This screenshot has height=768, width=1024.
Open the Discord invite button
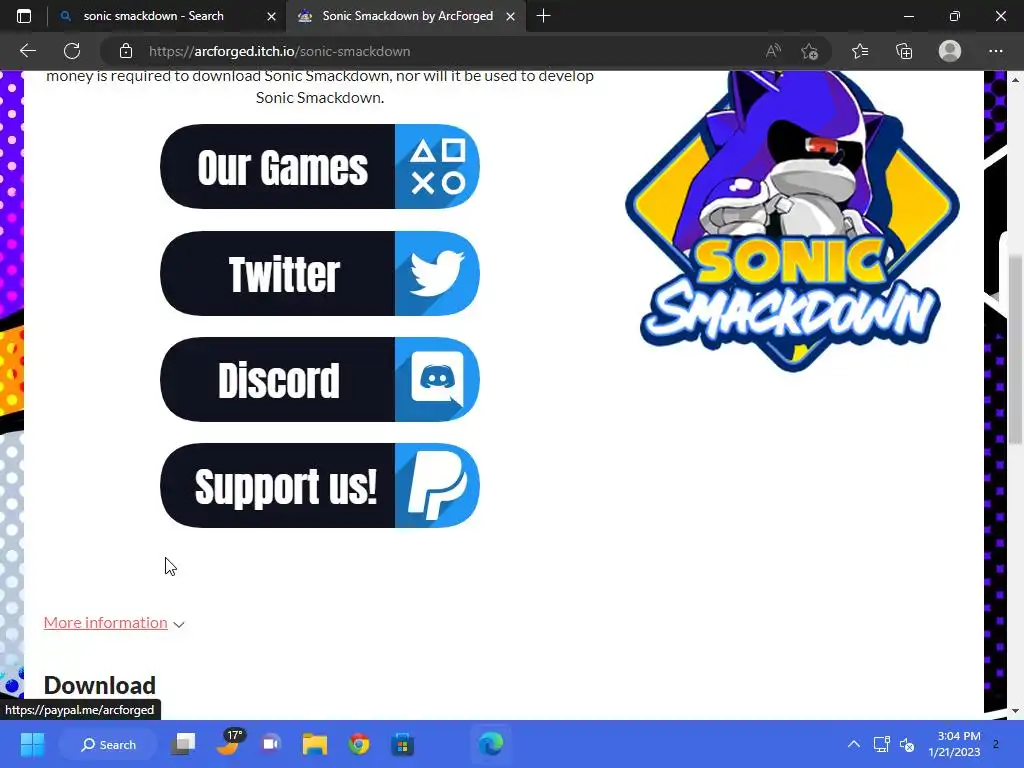(x=319, y=379)
